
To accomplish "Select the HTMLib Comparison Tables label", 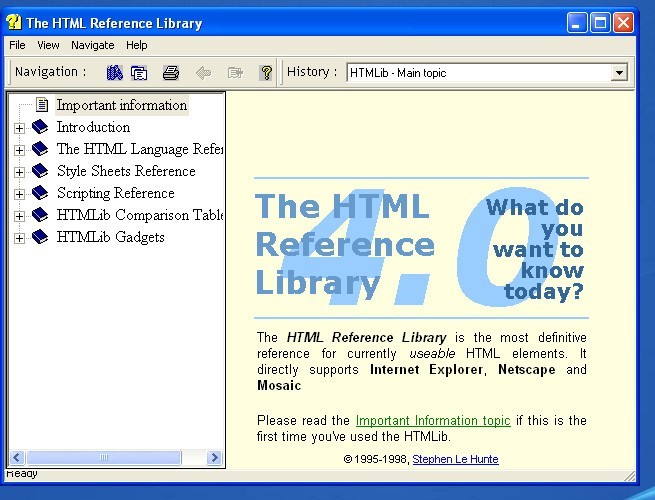I will click(140, 215).
